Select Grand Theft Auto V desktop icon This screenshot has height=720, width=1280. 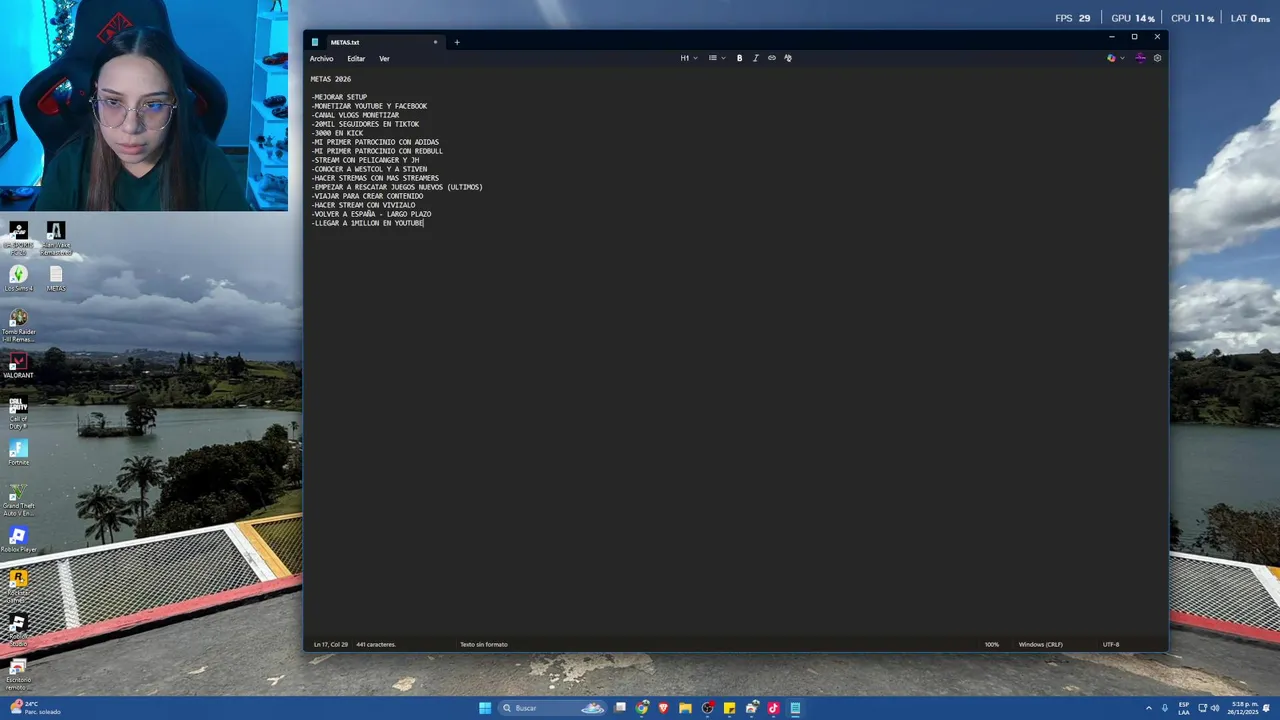point(18,500)
